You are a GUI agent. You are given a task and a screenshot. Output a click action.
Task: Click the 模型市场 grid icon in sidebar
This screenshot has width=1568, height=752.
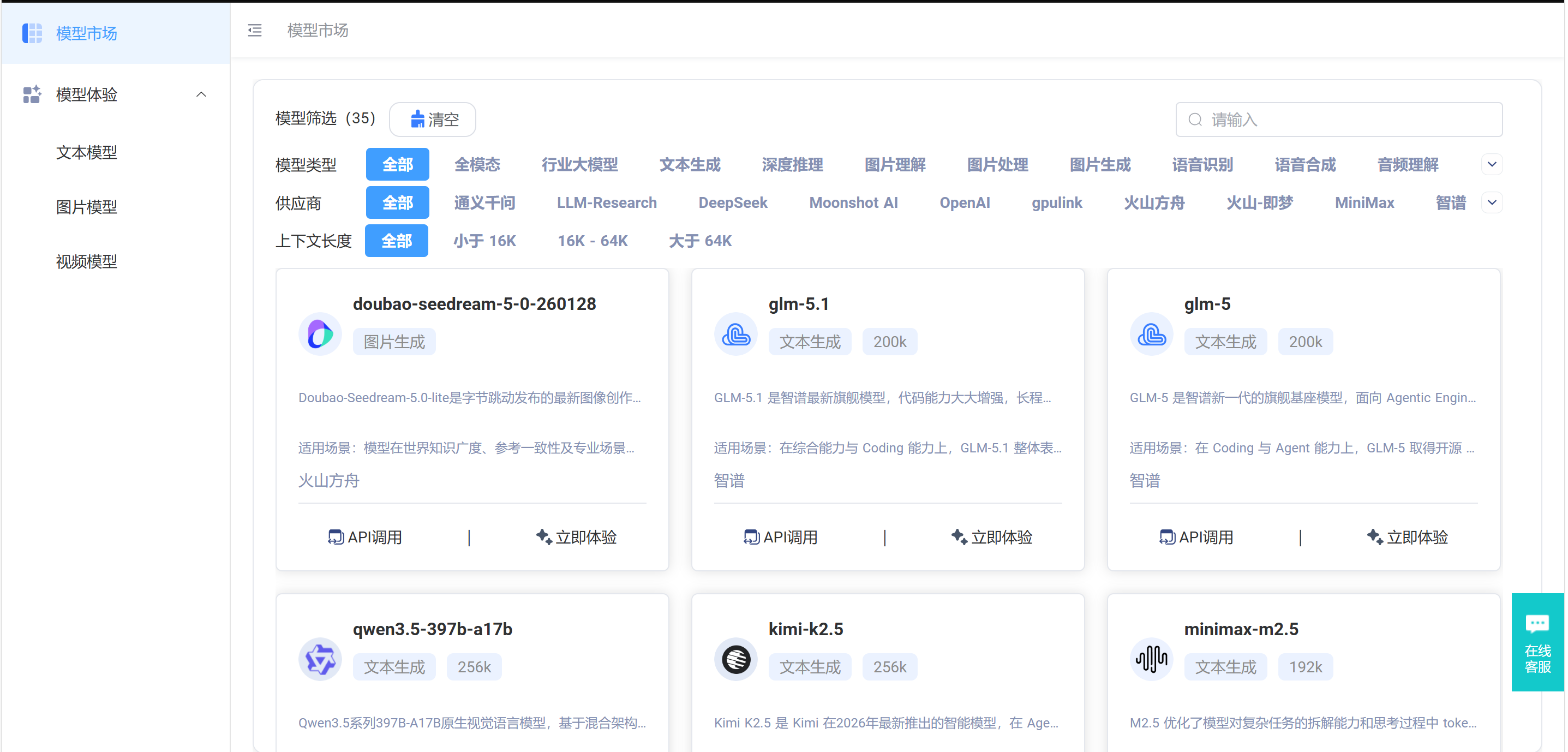click(x=32, y=33)
